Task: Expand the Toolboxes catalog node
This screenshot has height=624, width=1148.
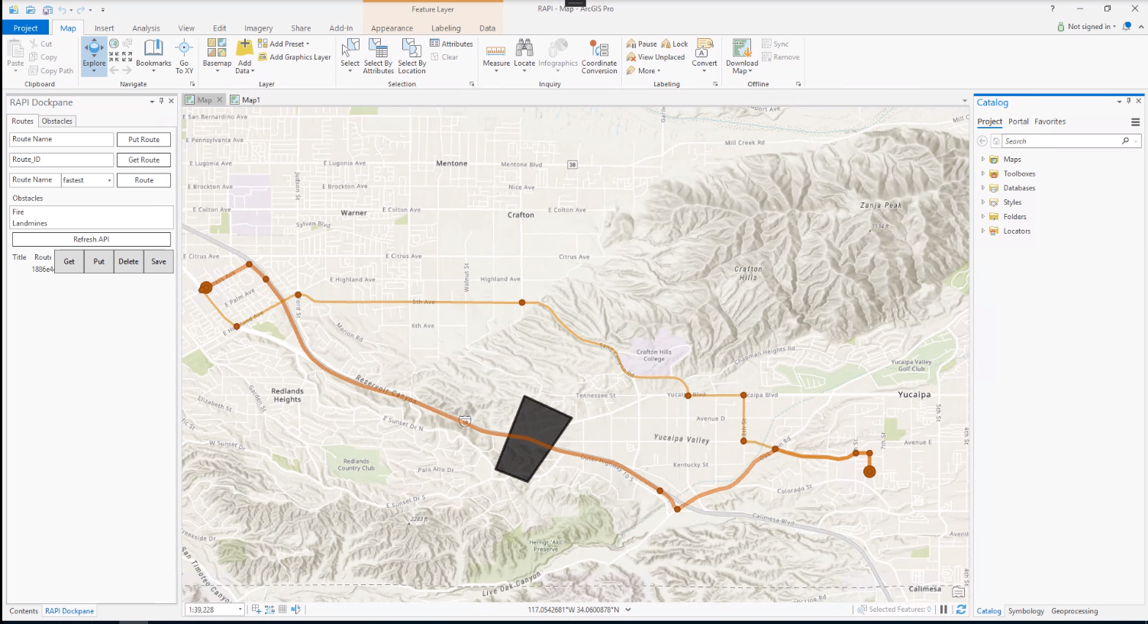Action: (983, 174)
